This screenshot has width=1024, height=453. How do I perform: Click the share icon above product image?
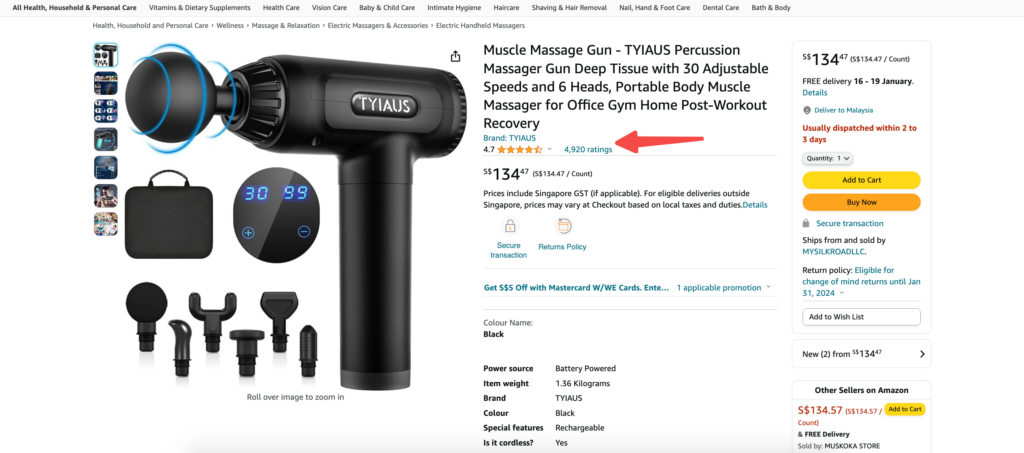click(455, 57)
